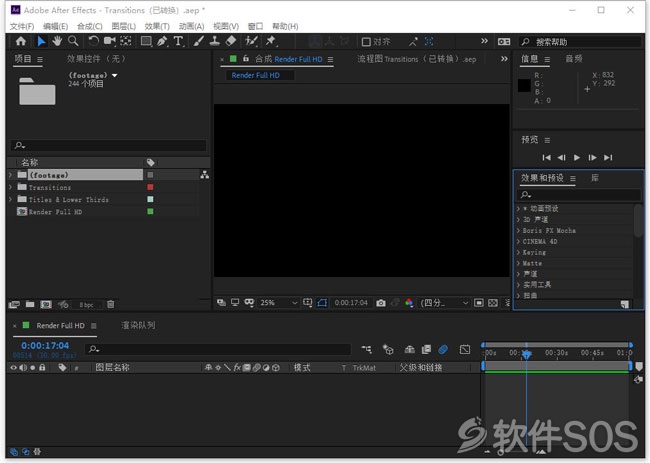650x463 pixels.
Task: Click the show channel RGB icon
Action: [x=409, y=303]
